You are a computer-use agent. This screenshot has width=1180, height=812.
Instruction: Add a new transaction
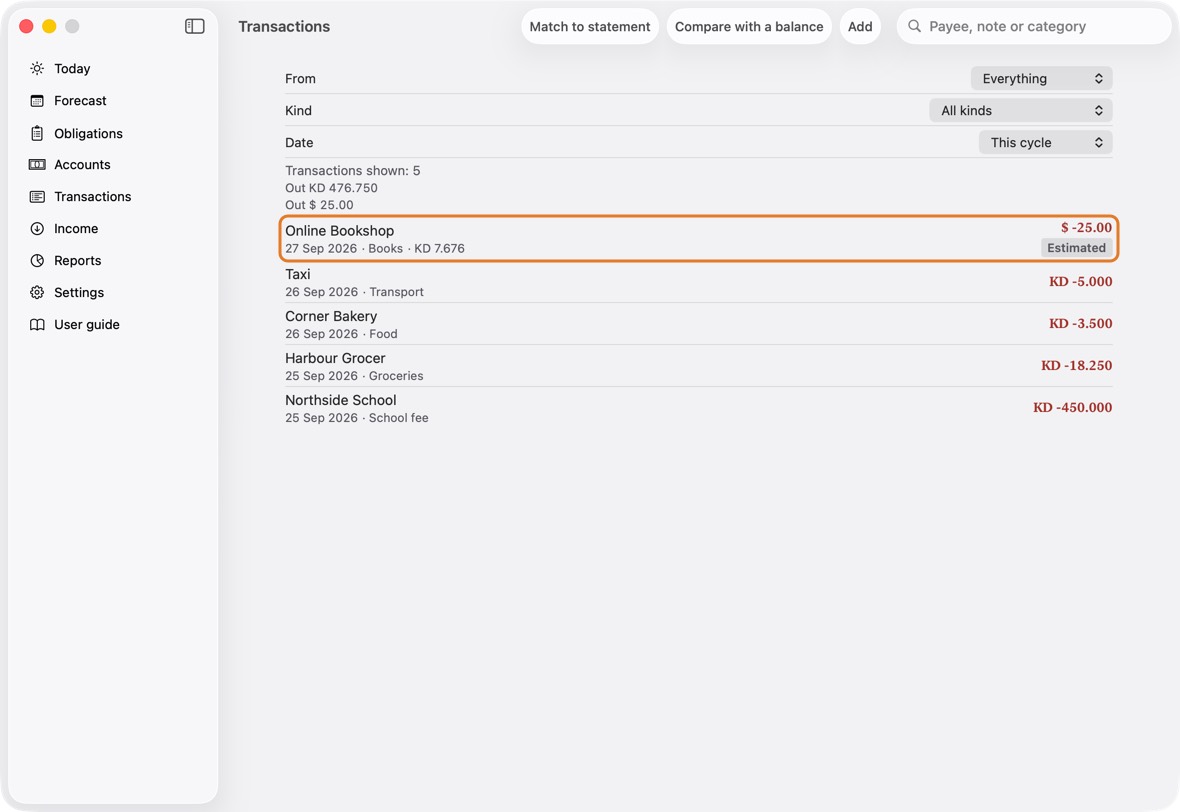860,26
